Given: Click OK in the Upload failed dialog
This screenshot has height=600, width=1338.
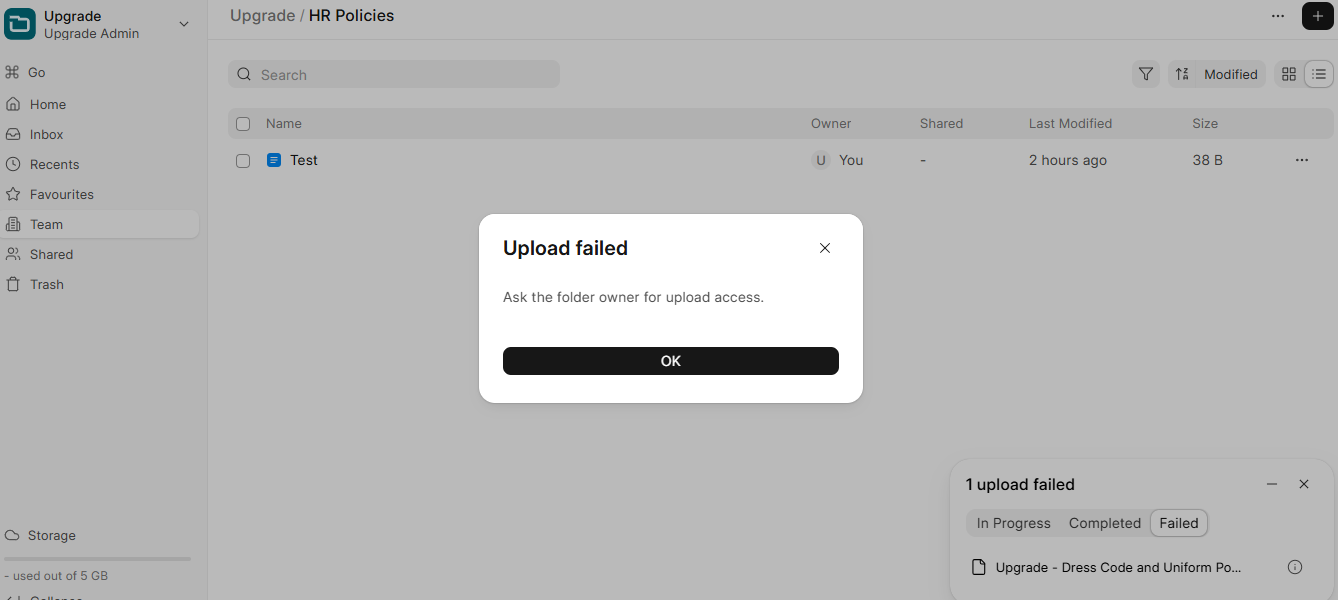Looking at the screenshot, I should pos(671,361).
